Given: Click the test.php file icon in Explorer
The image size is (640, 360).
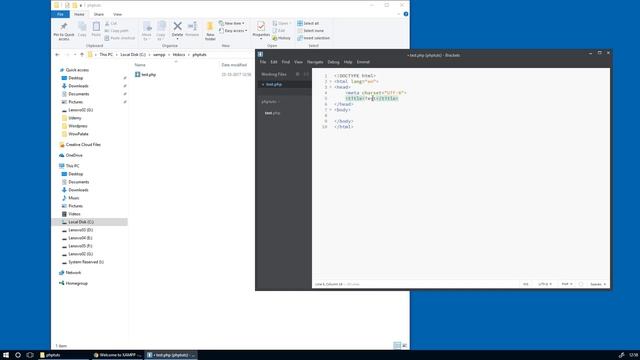Looking at the screenshot, I should pyautogui.click(x=138, y=75).
